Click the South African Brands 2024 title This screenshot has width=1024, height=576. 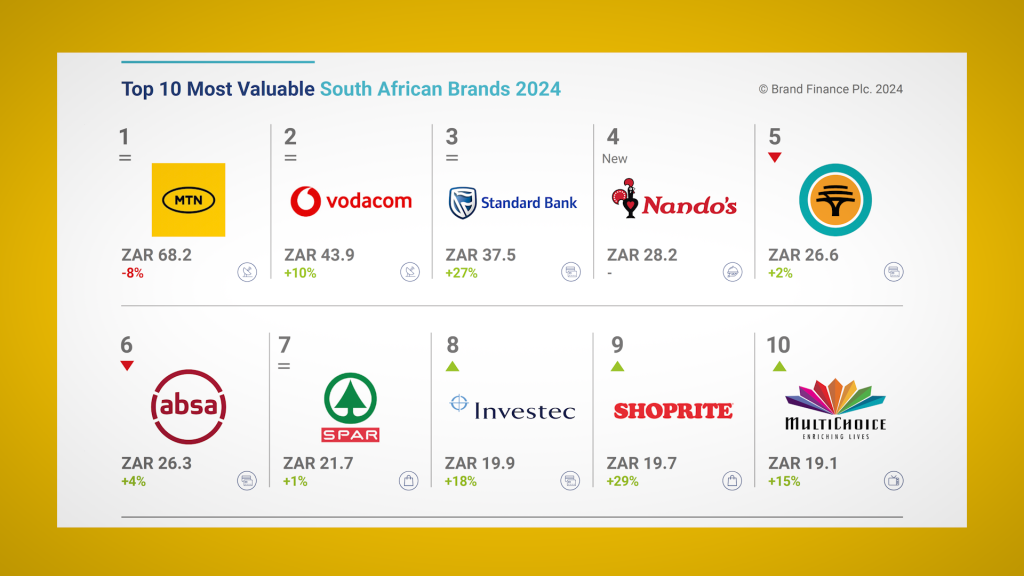click(440, 89)
